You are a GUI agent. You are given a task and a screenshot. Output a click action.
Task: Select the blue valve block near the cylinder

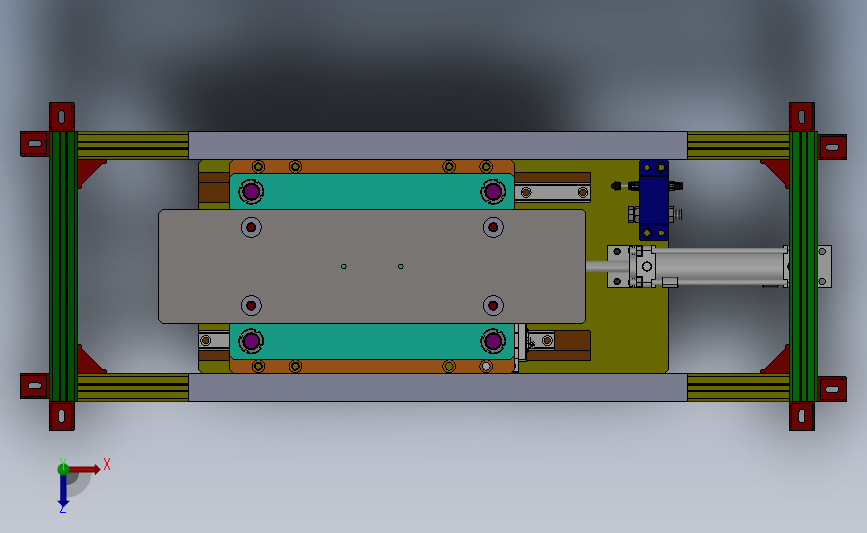pos(654,200)
